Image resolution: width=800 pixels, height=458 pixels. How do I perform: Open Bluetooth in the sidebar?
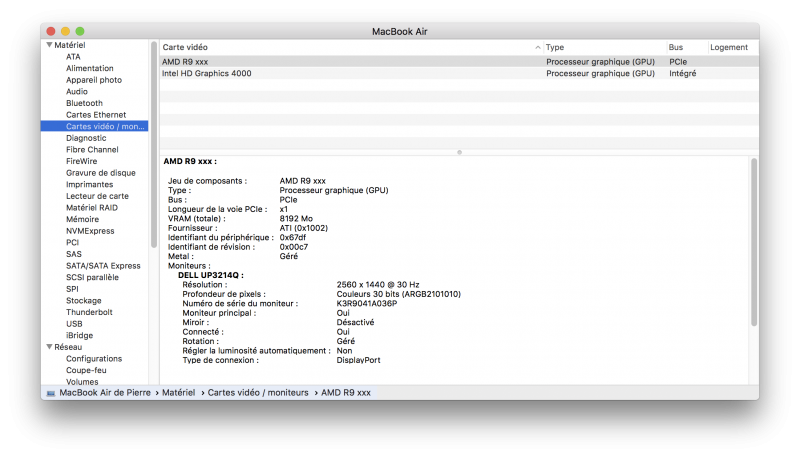[84, 103]
